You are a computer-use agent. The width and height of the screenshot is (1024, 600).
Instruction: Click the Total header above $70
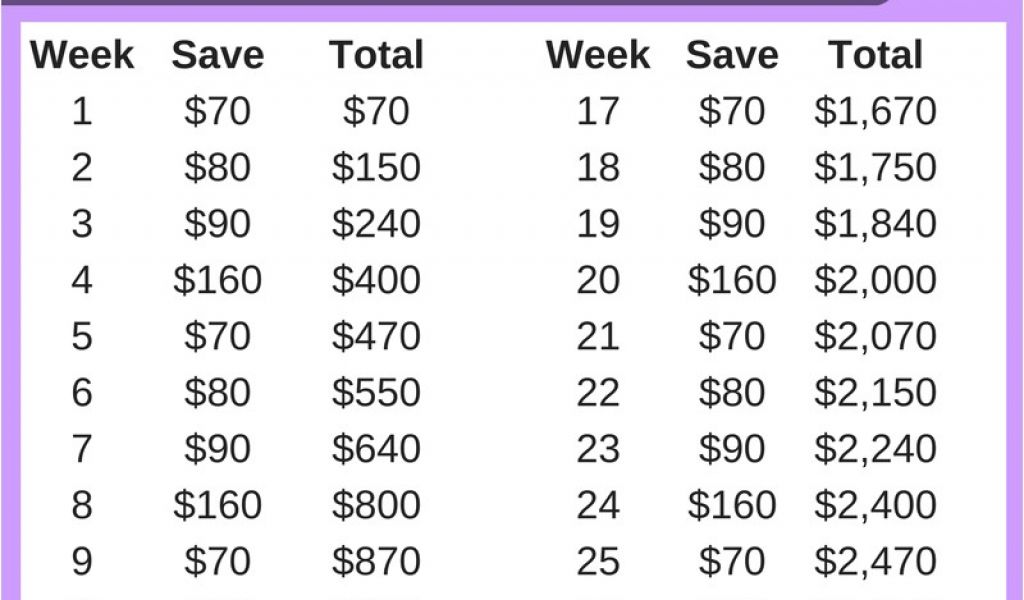(376, 55)
